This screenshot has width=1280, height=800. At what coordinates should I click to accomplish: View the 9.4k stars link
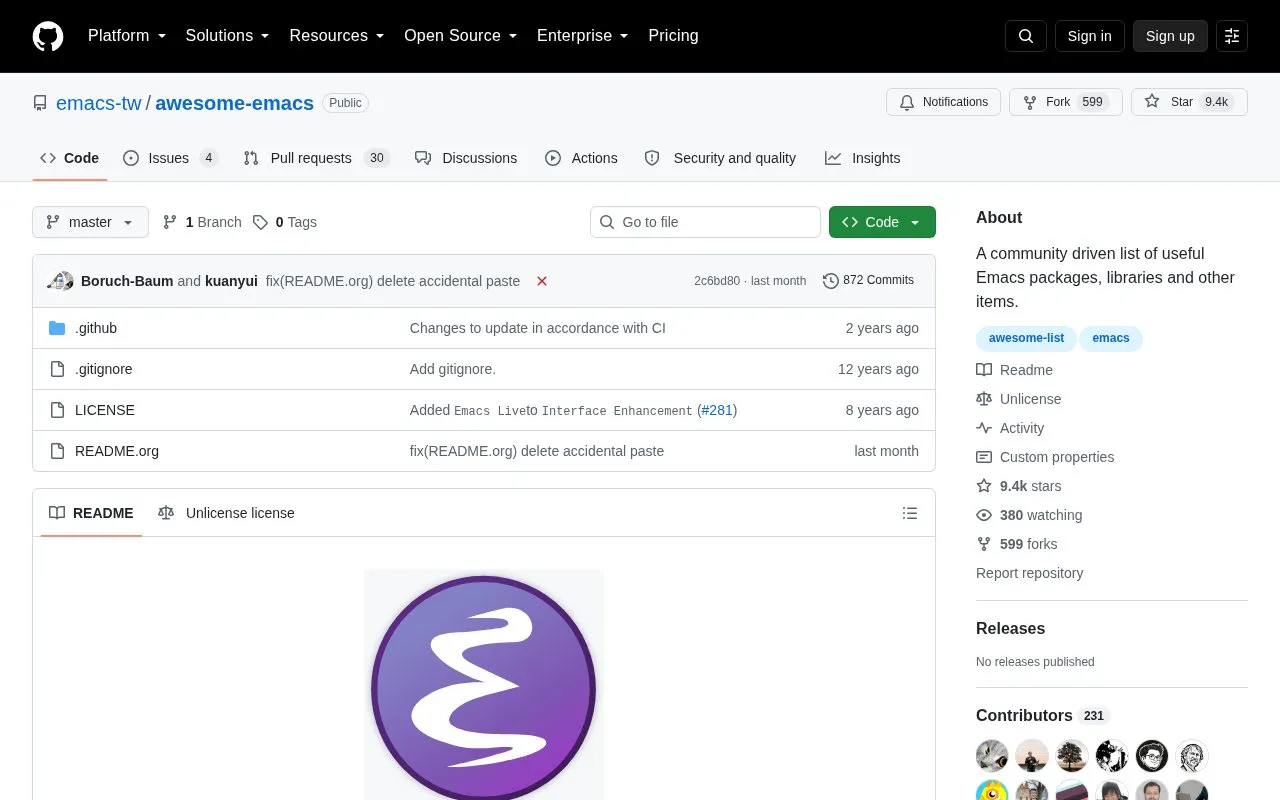tap(1018, 486)
